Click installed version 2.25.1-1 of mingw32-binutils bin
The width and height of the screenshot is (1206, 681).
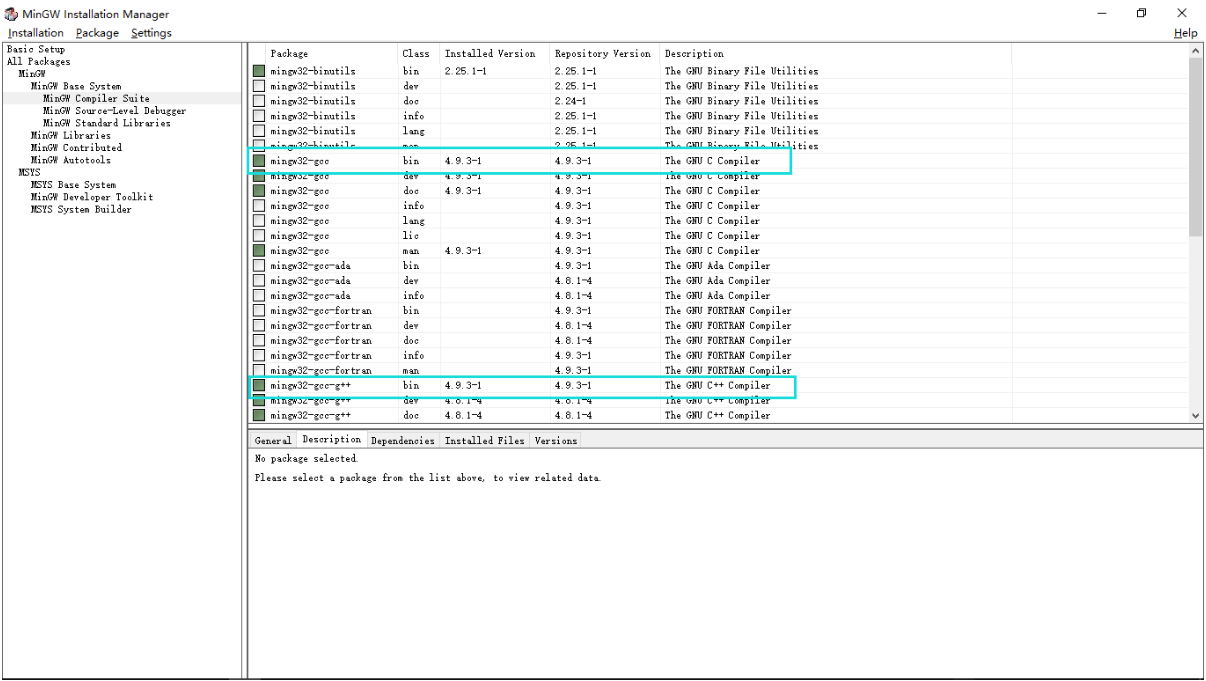tap(466, 71)
